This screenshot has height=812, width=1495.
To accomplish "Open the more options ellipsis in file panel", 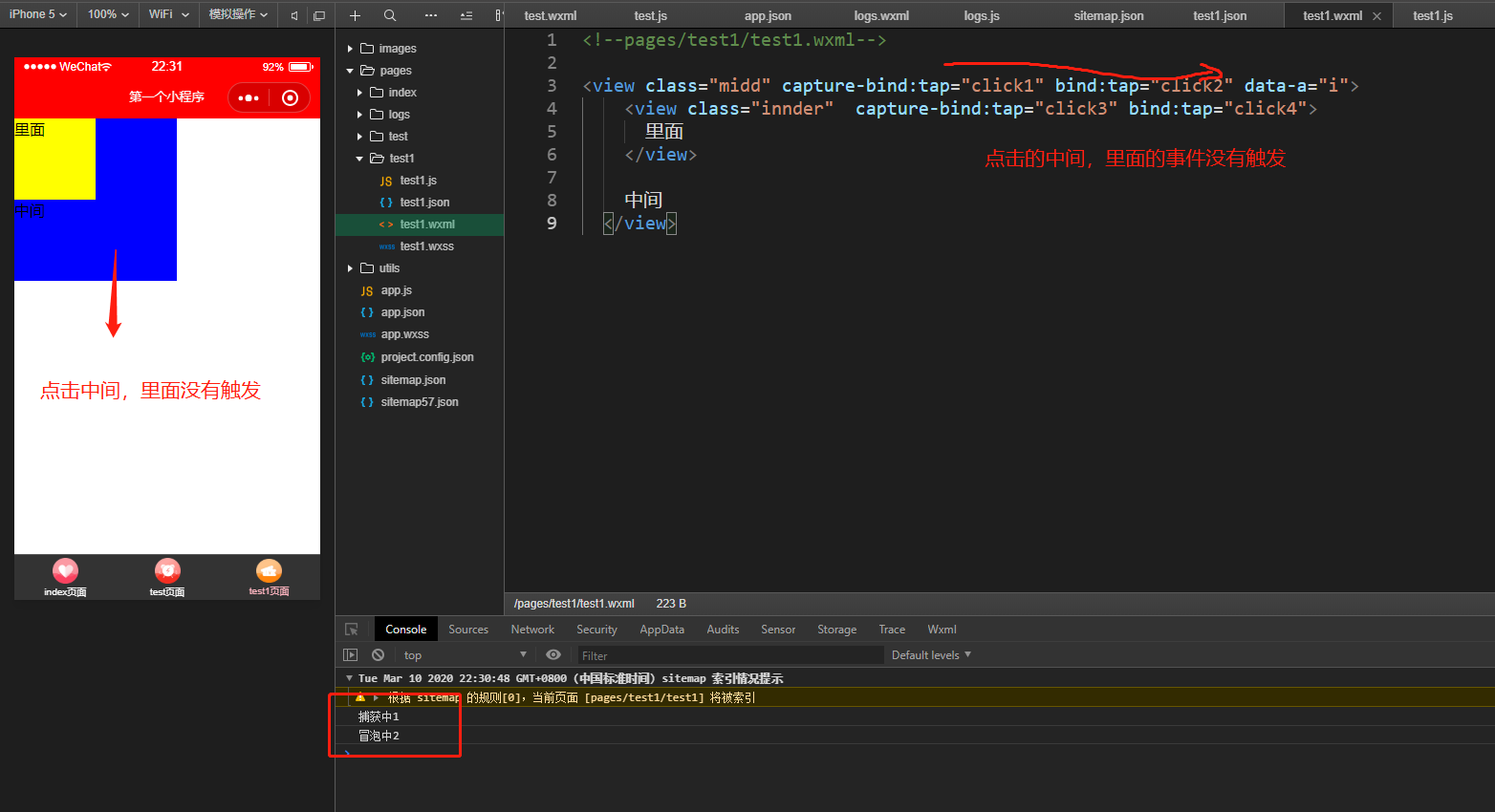I will [431, 15].
